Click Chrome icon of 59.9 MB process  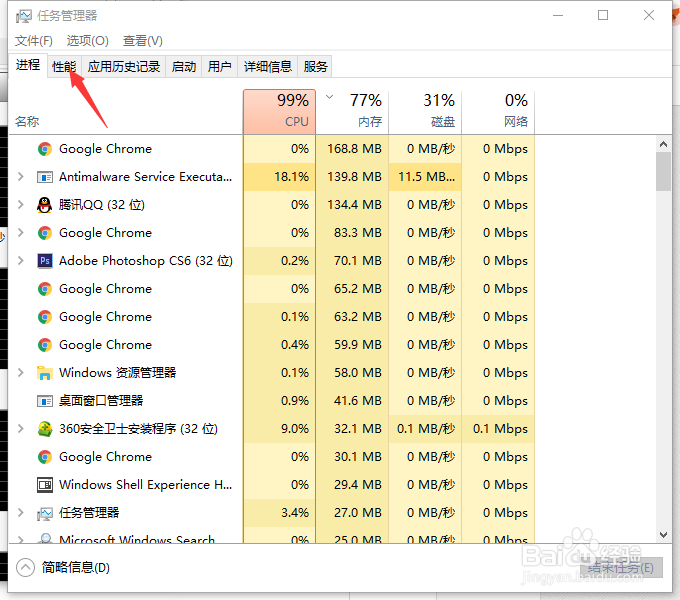pos(45,345)
